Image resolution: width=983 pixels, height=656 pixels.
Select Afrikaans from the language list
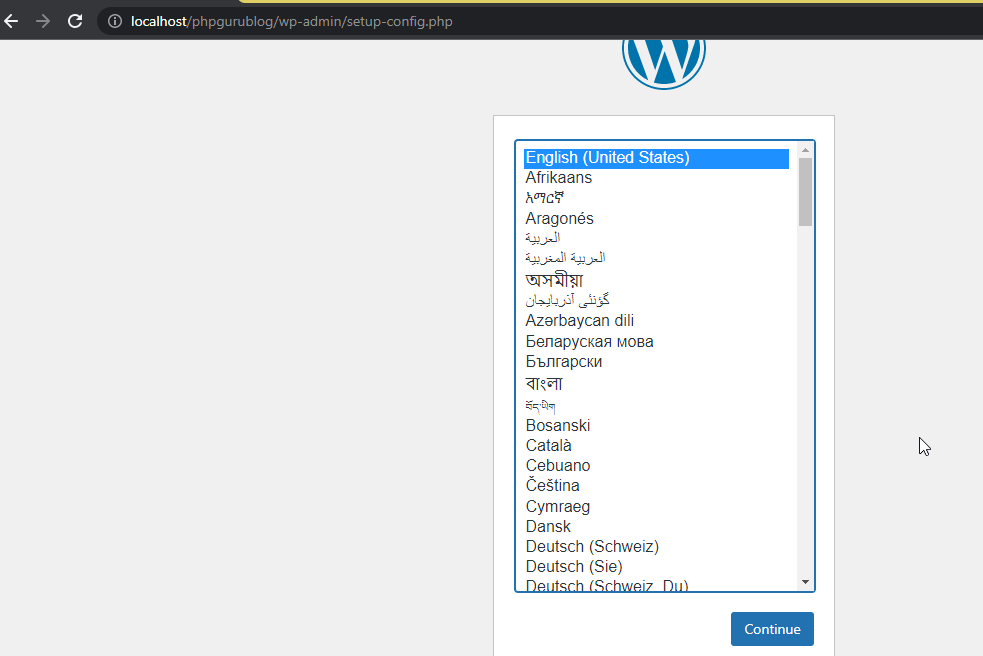click(x=559, y=178)
